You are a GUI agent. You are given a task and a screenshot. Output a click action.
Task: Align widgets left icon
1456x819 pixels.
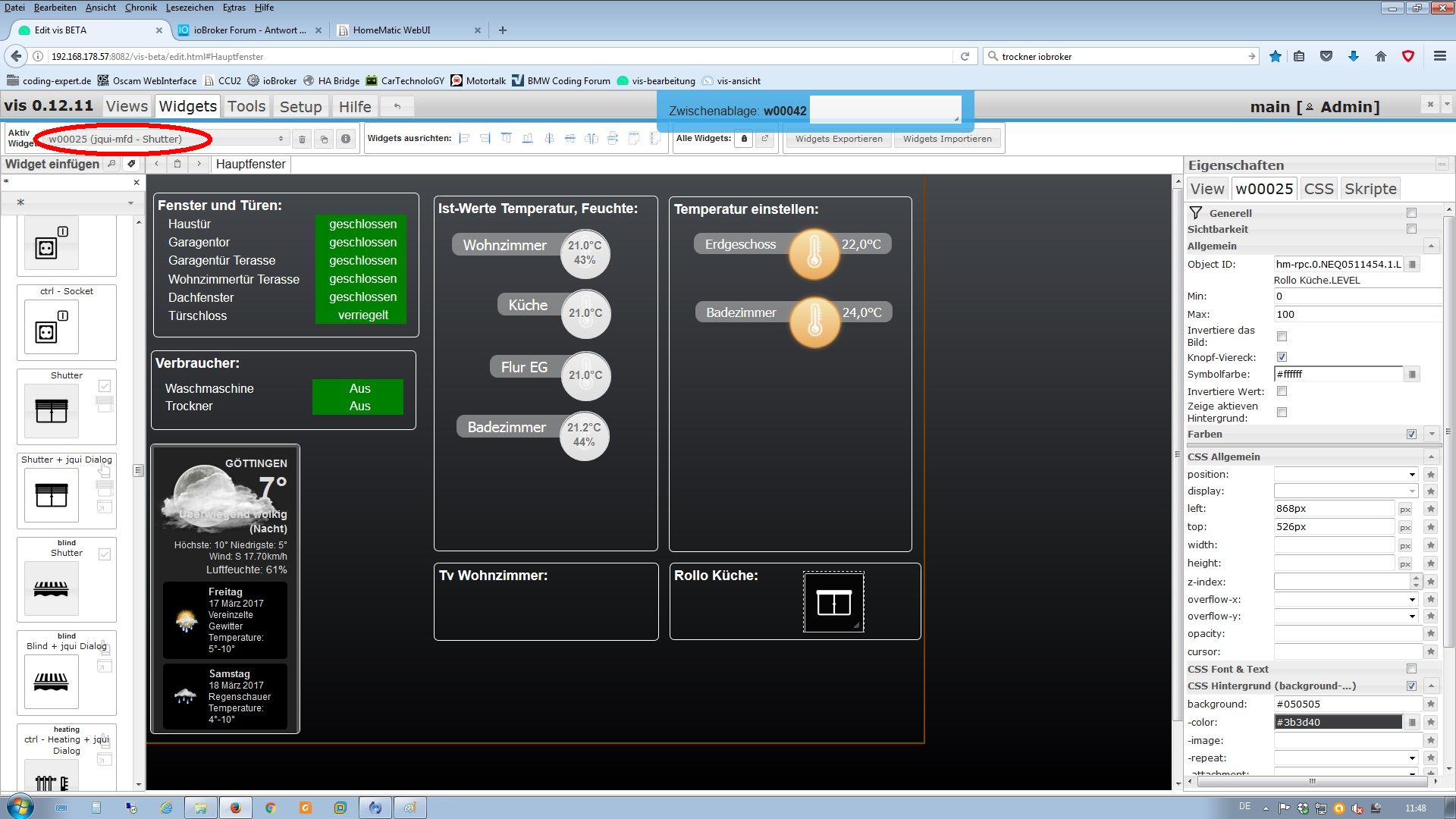[464, 139]
